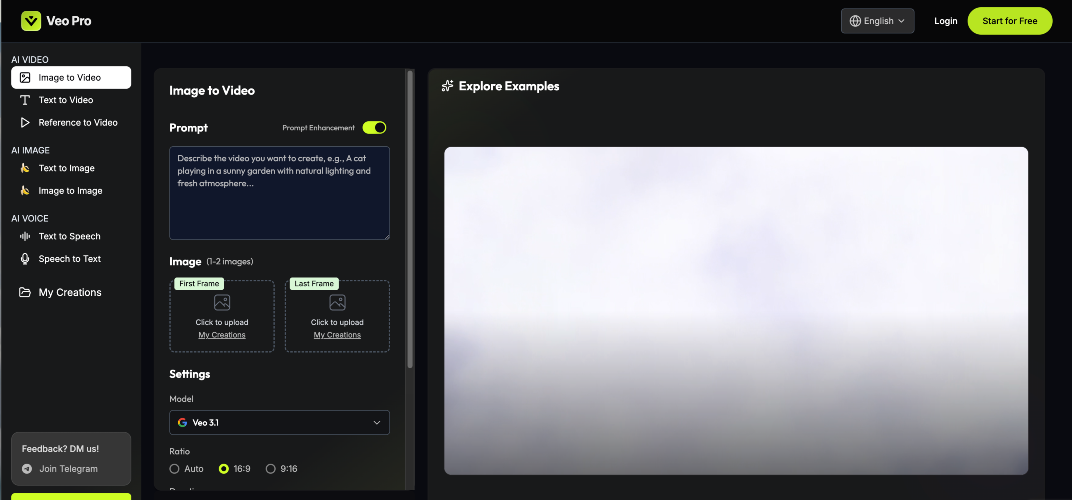Go to Text to Video page
This screenshot has height=500, width=1072.
click(x=71, y=100)
